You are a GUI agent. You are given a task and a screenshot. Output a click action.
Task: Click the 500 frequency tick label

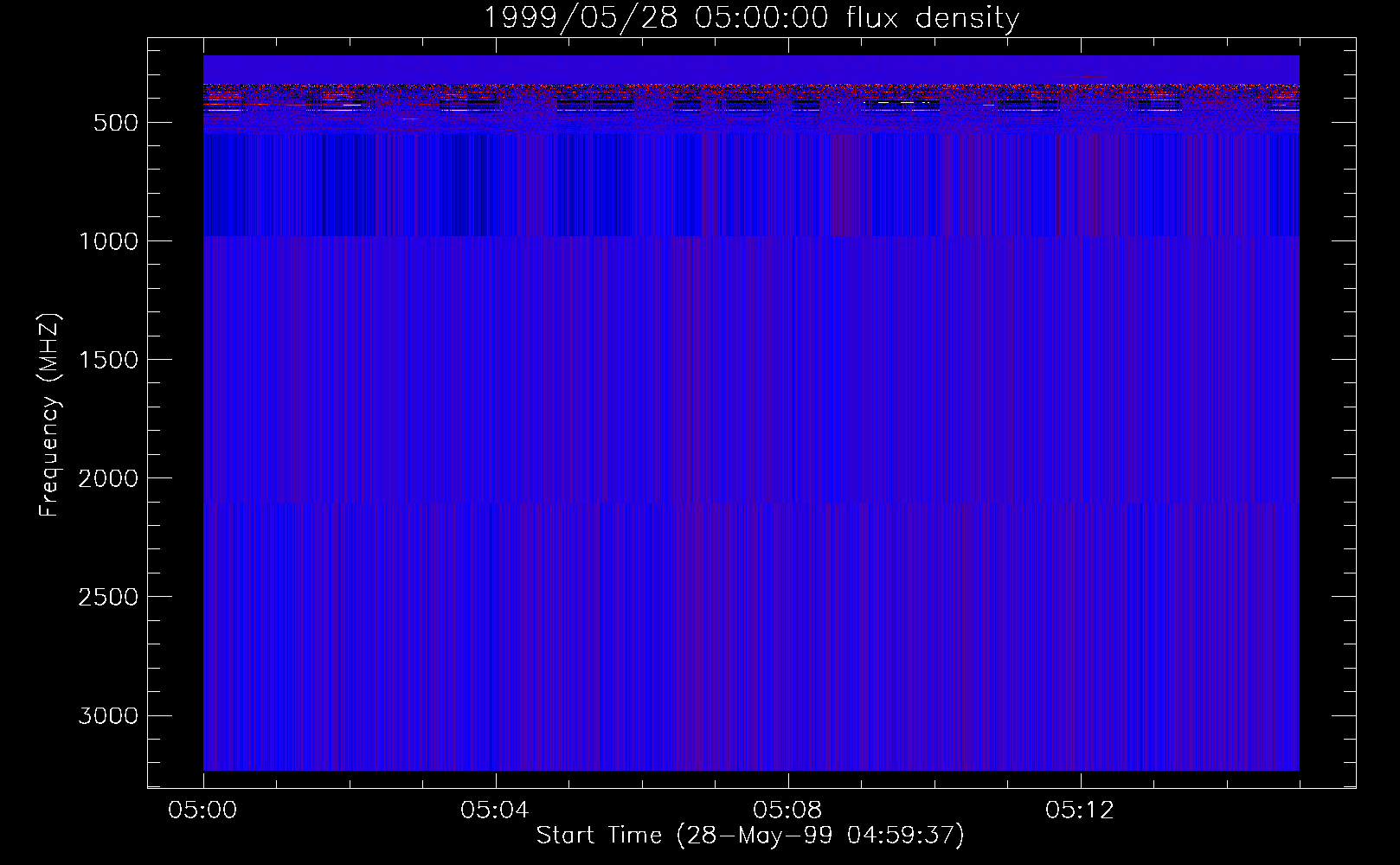click(116, 123)
